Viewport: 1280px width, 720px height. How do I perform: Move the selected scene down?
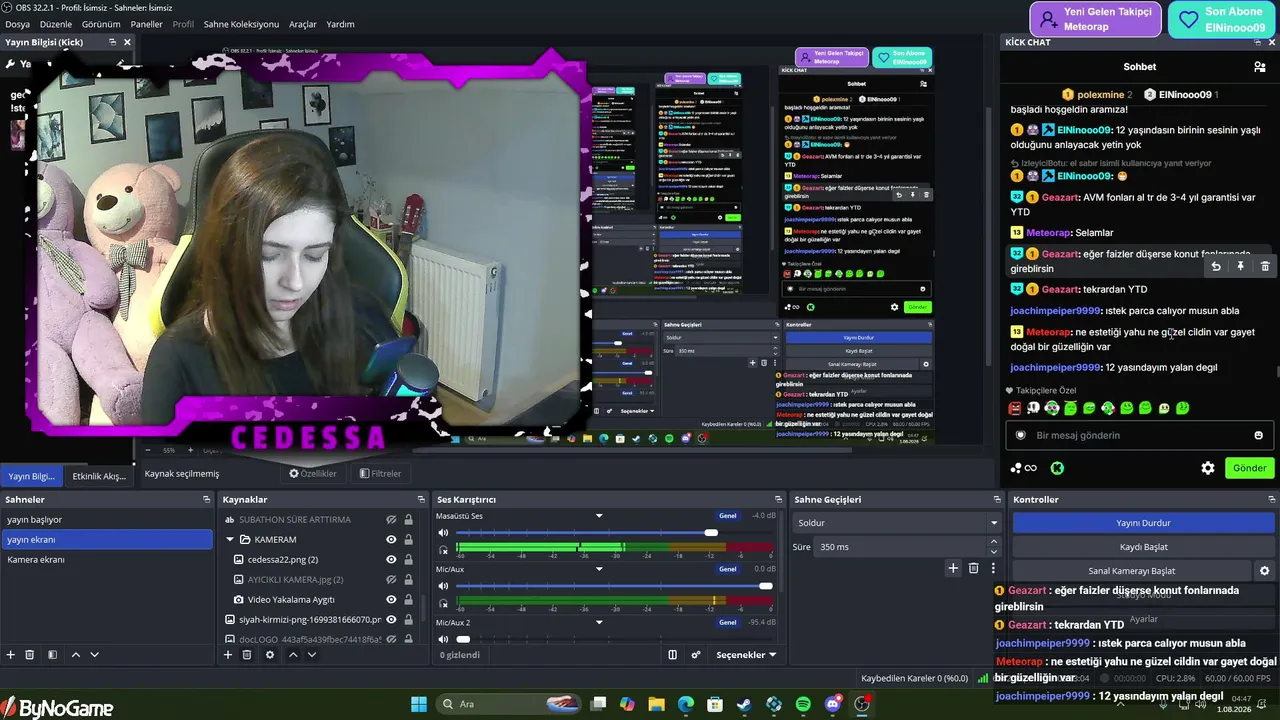coord(95,655)
